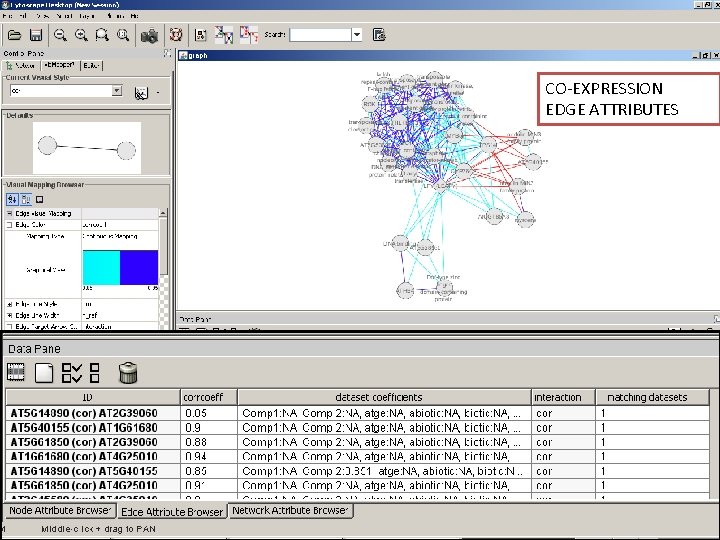Image resolution: width=720 pixels, height=540 pixels.
Task: Switch to Network Attribute Browser tab
Action: click(x=290, y=510)
